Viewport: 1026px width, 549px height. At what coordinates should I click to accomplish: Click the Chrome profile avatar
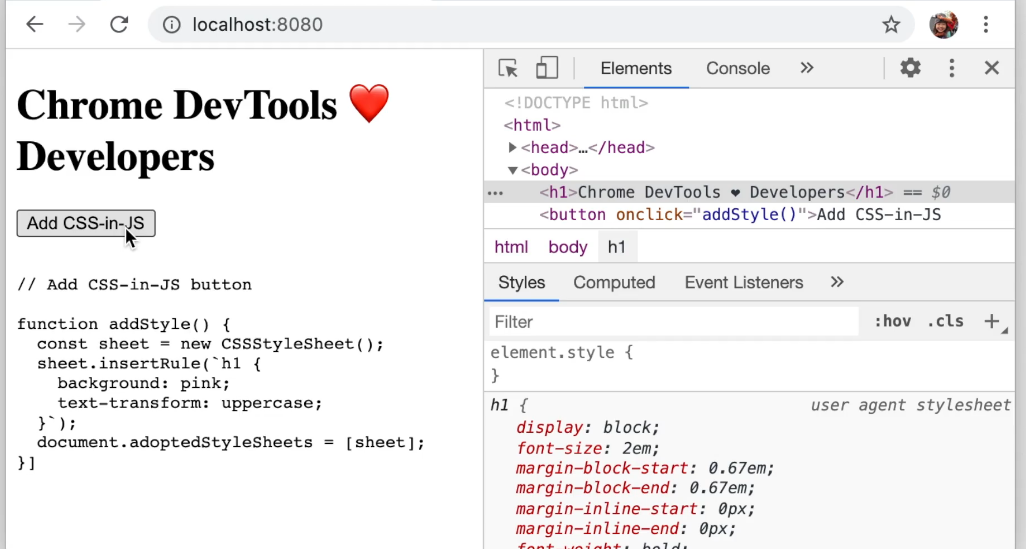pyautogui.click(x=944, y=24)
